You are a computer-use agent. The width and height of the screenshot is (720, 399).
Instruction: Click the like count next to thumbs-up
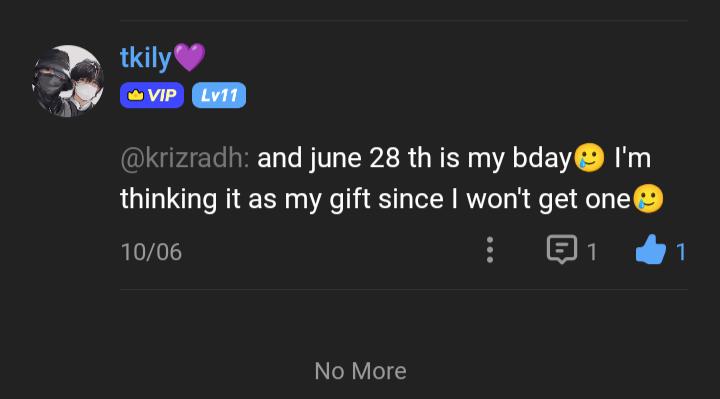[681, 252]
